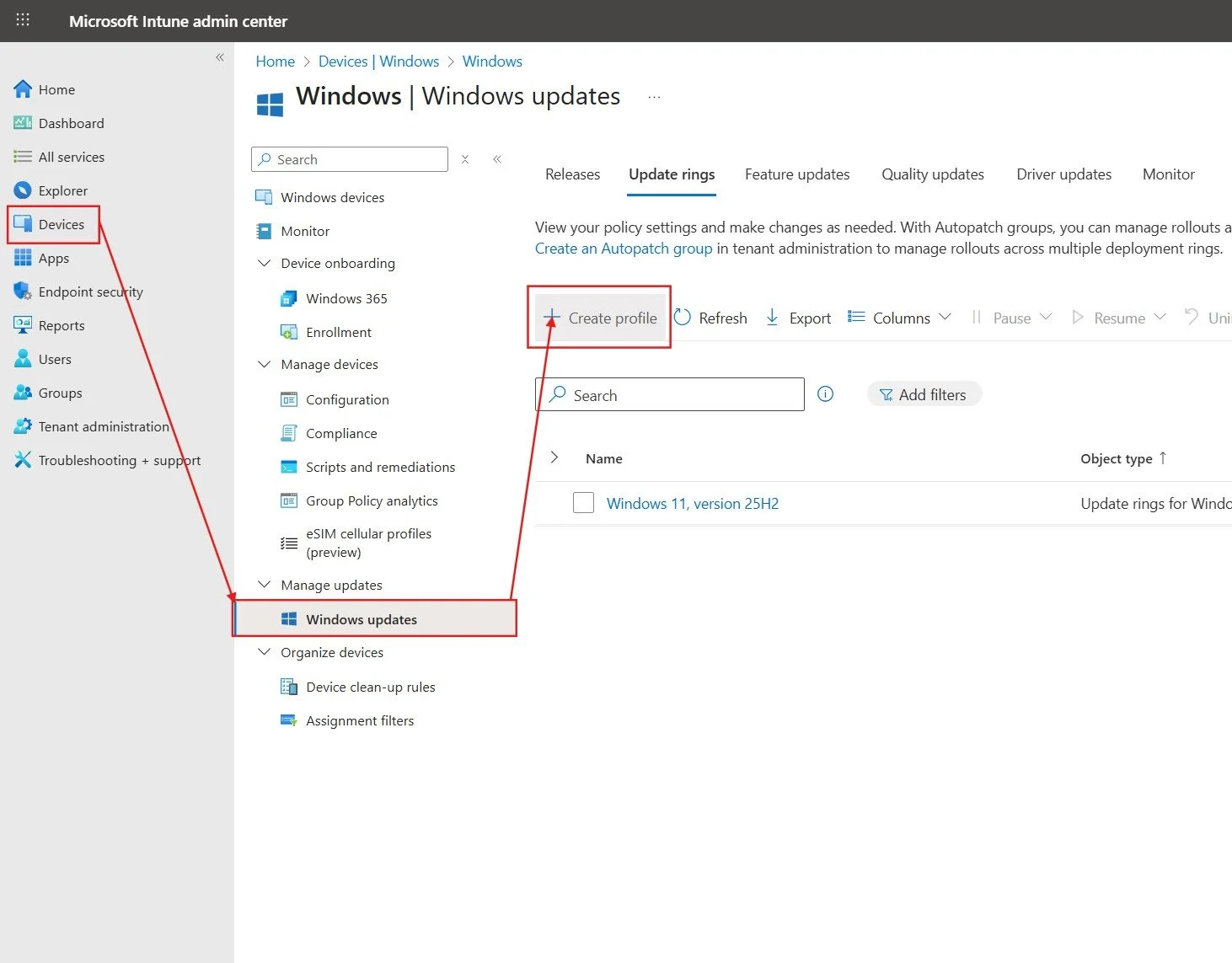The image size is (1232, 963).
Task: Click the search info circle icon
Action: (826, 393)
